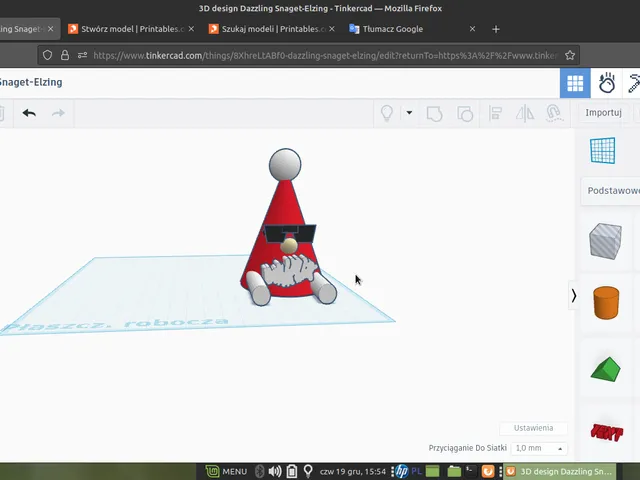
Task: Show the tracking protection shield info
Action: click(x=47, y=55)
